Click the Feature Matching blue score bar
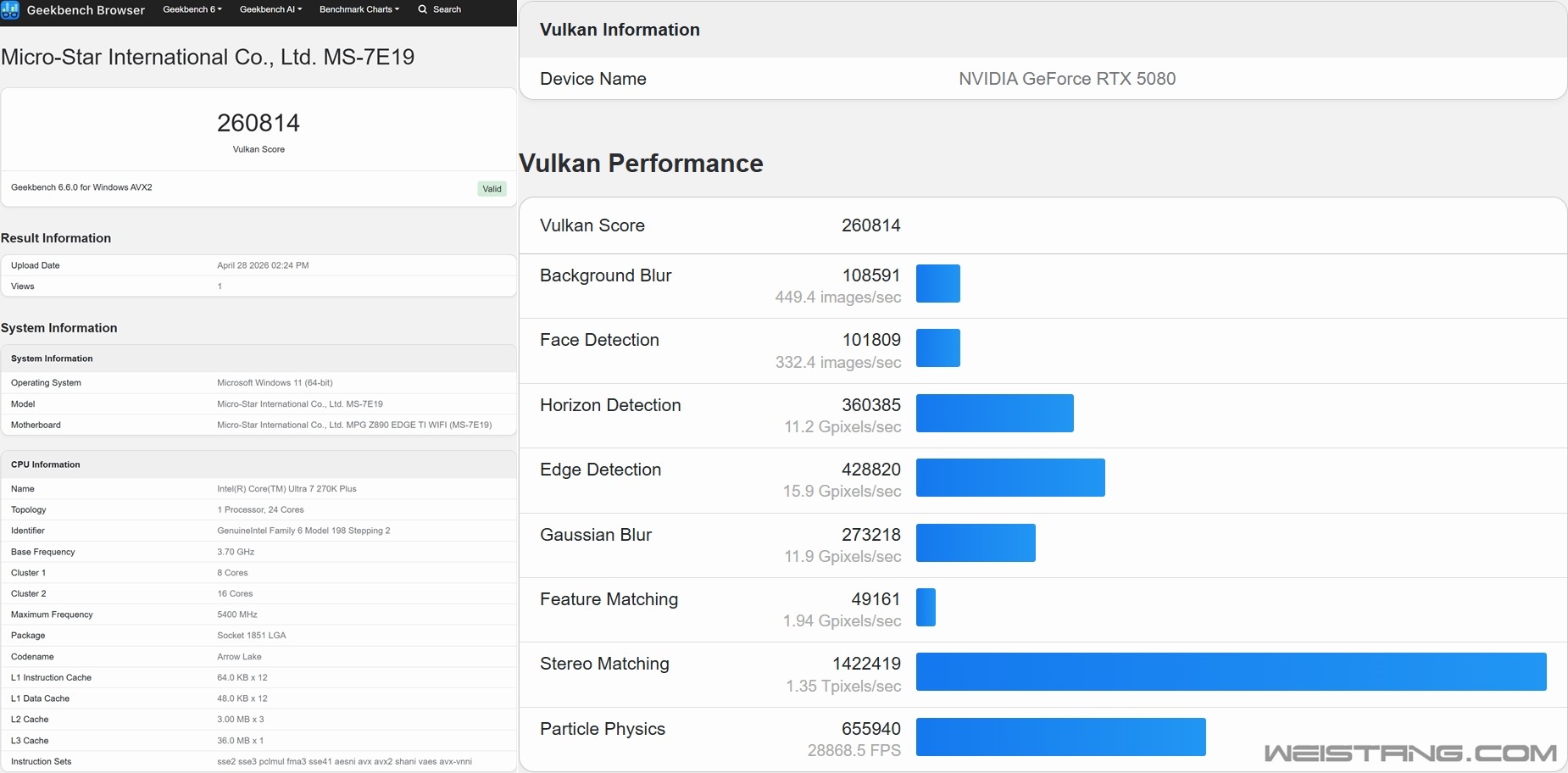The image size is (1568, 773). pos(926,607)
